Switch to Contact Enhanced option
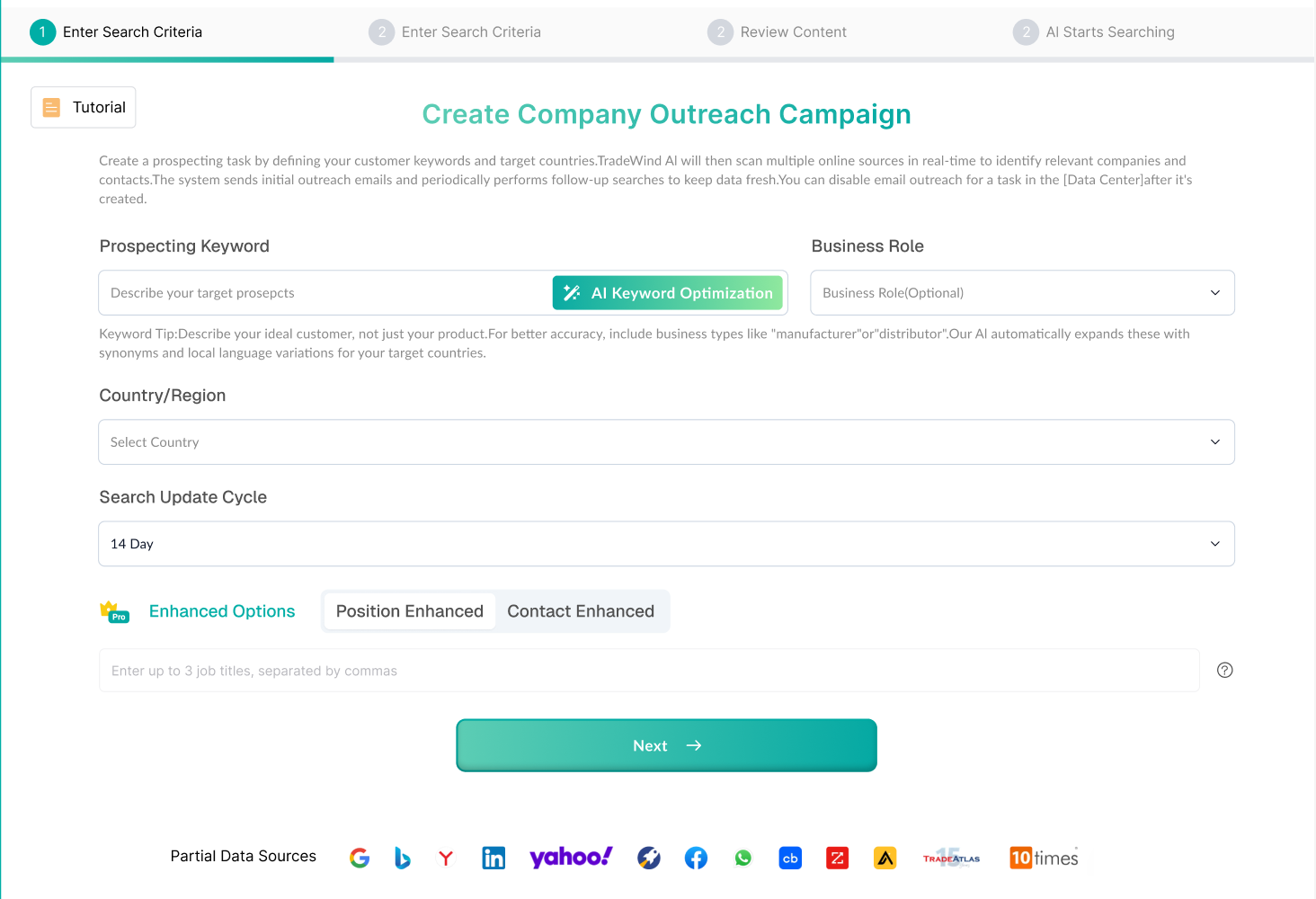Screen dimensions: 1316x899 [581, 611]
